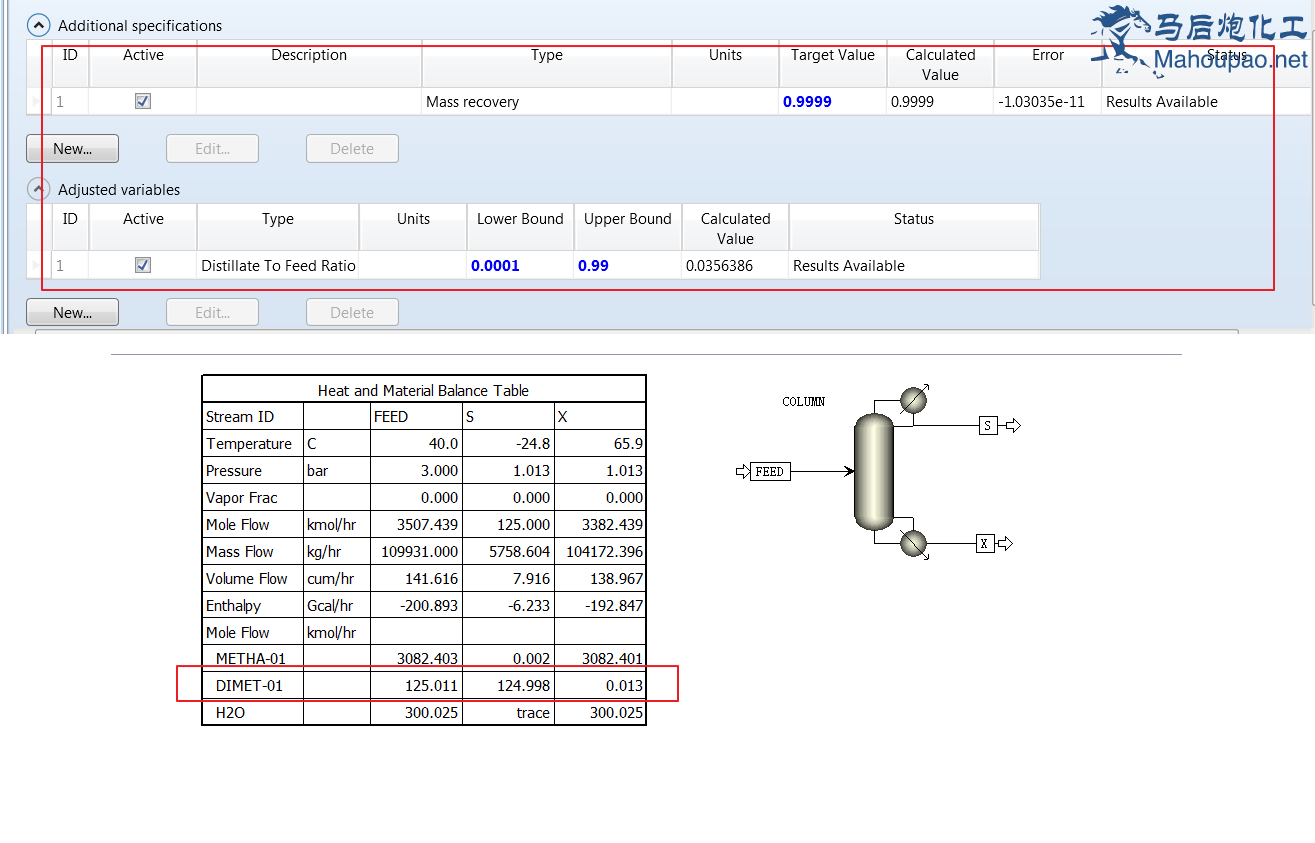The width and height of the screenshot is (1315, 843).
Task: Click New... under Adjusted variables
Action: [x=72, y=313]
